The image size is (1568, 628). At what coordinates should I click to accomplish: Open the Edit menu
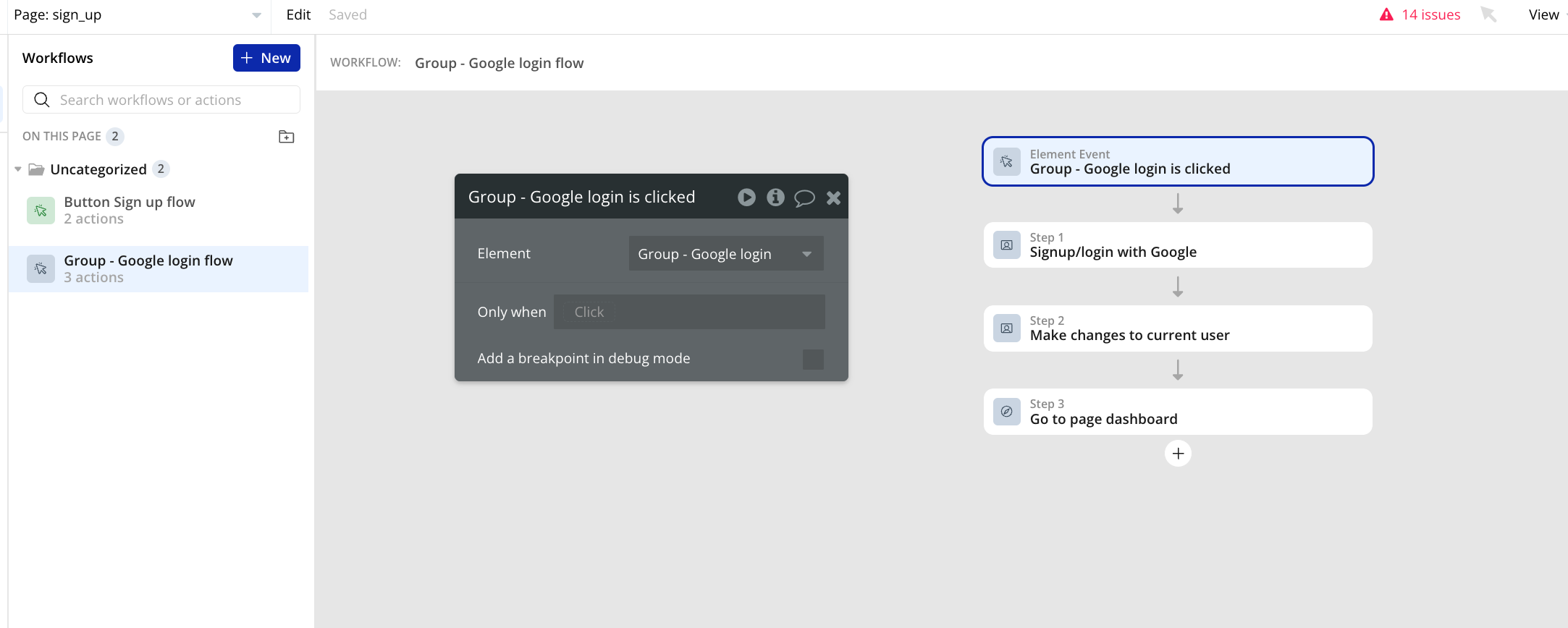(x=298, y=14)
